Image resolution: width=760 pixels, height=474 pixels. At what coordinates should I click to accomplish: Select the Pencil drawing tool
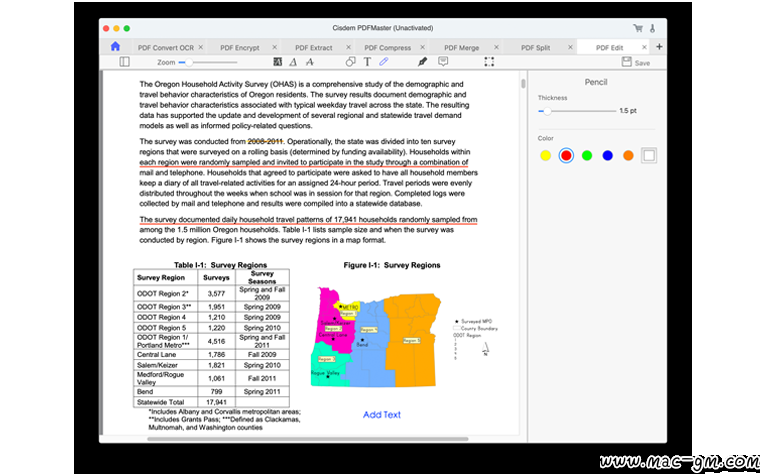pyautogui.click(x=384, y=62)
